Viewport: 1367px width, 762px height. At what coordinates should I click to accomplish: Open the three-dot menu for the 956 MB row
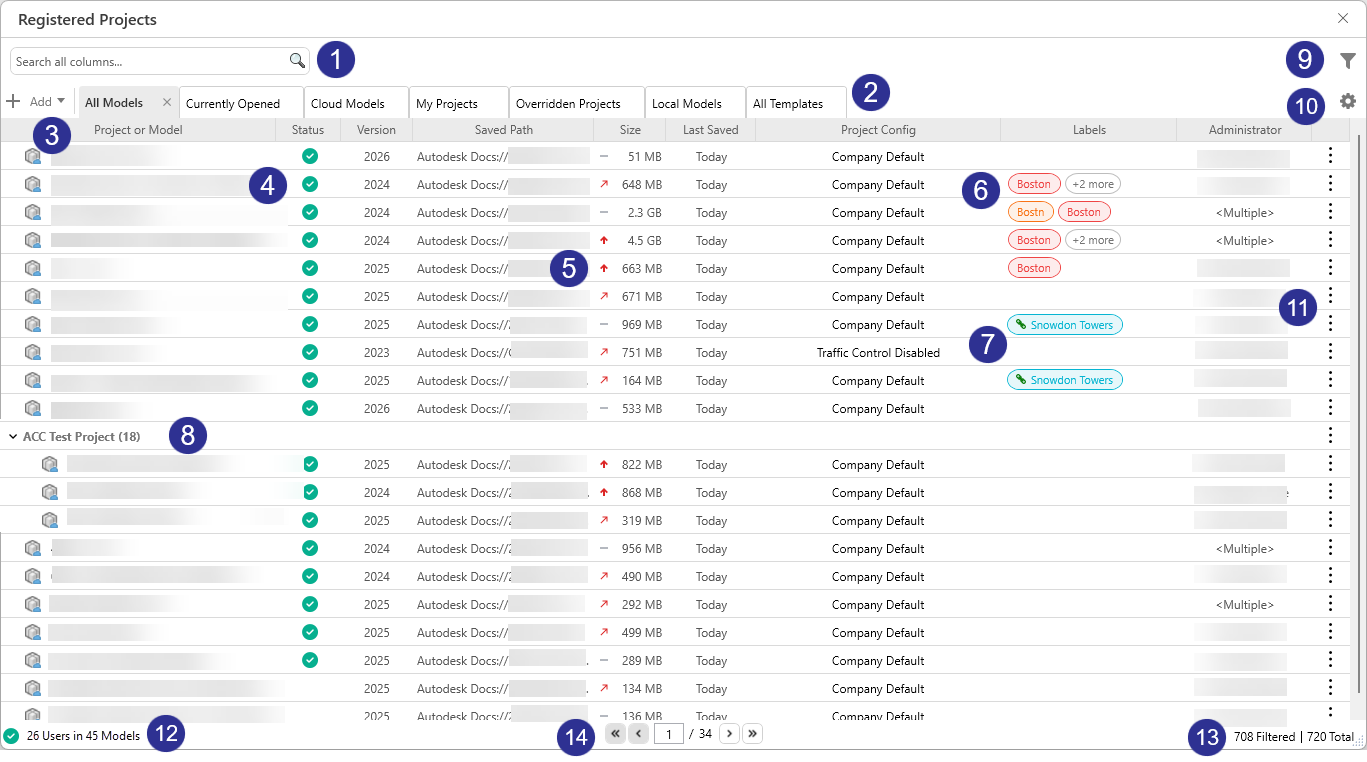coord(1330,547)
